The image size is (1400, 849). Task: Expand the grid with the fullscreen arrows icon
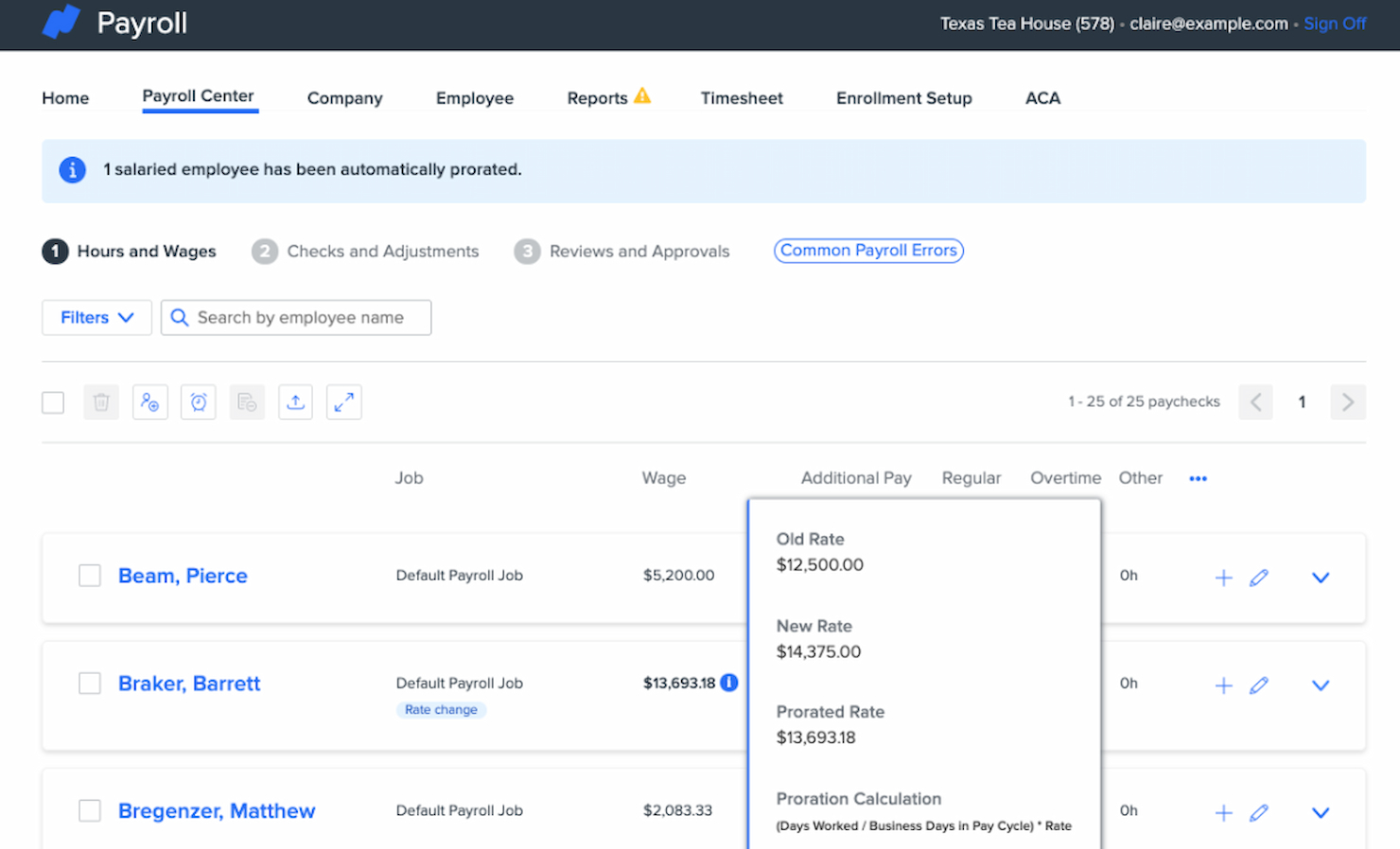click(343, 402)
